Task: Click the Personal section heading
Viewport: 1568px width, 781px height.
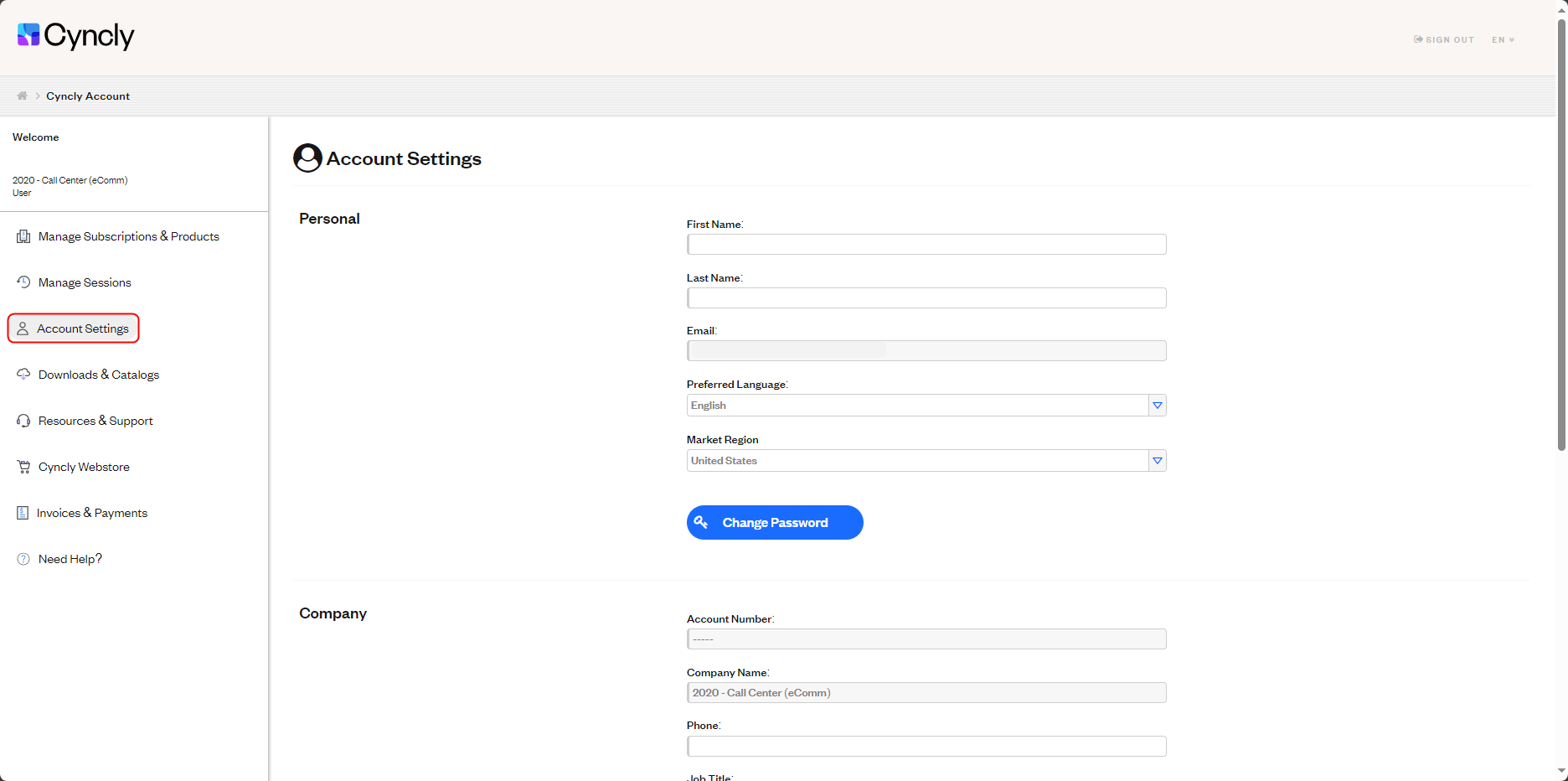Action: 329,219
